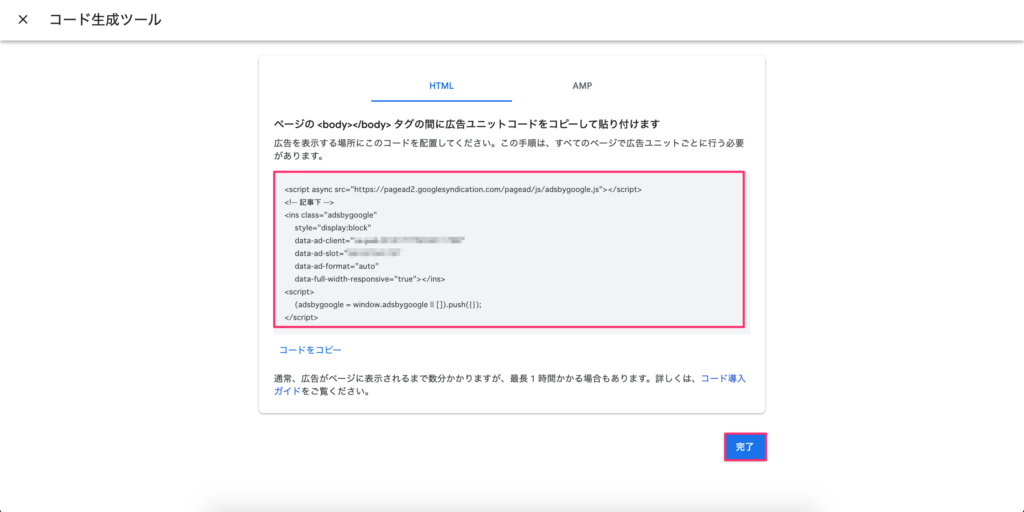The height and width of the screenshot is (512, 1024).
Task: Click the 記事下 comment line
Action: [x=311, y=202]
